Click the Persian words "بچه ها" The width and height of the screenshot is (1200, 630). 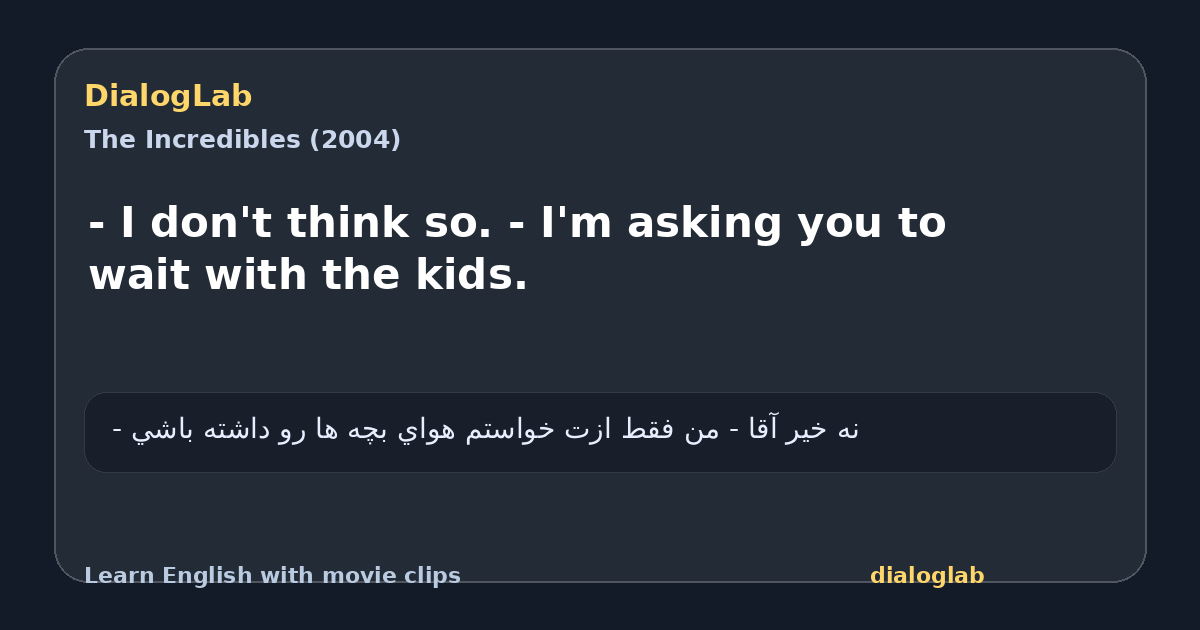pos(381,430)
